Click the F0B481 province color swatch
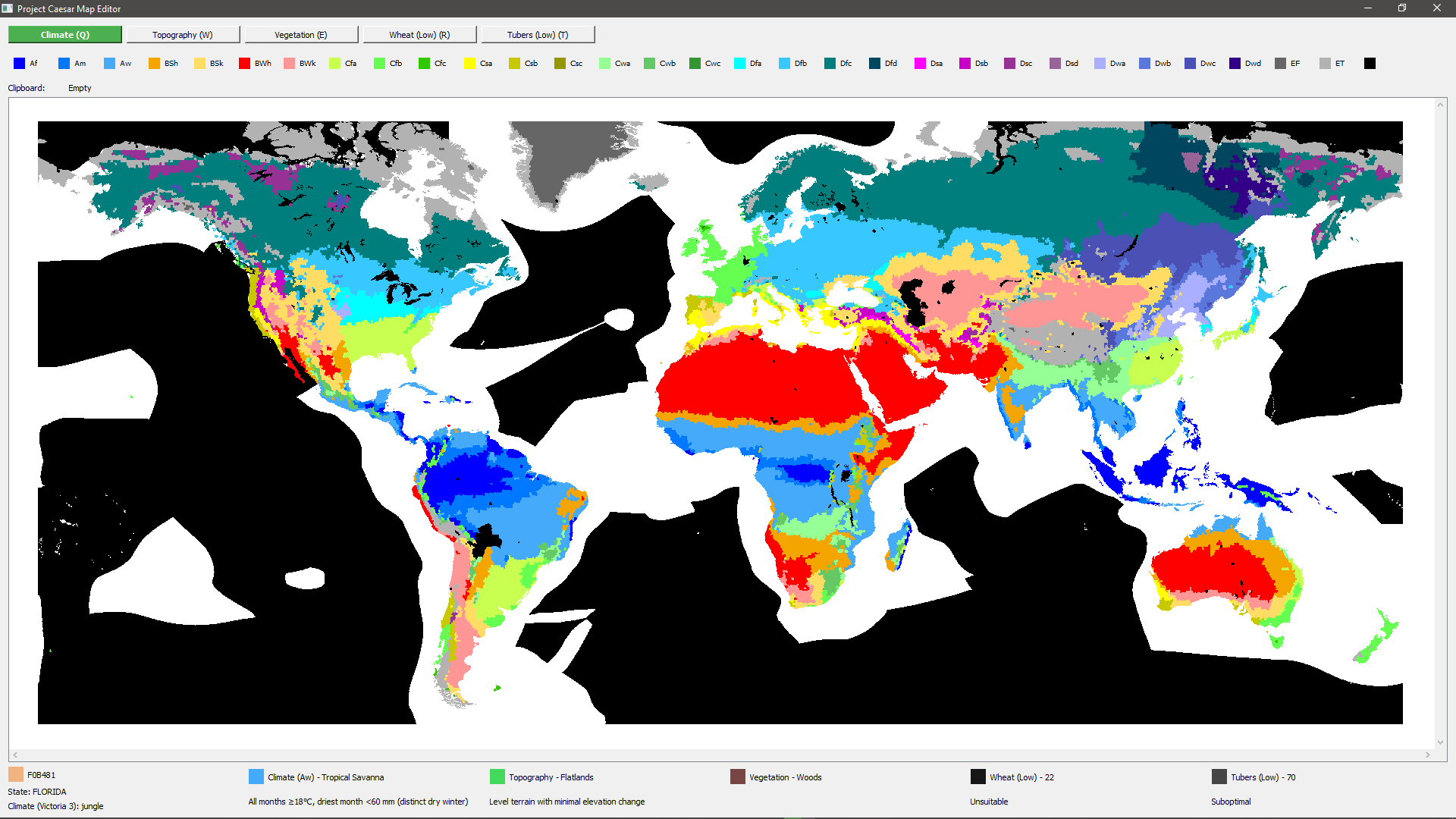This screenshot has width=1456, height=819. pos(16,775)
